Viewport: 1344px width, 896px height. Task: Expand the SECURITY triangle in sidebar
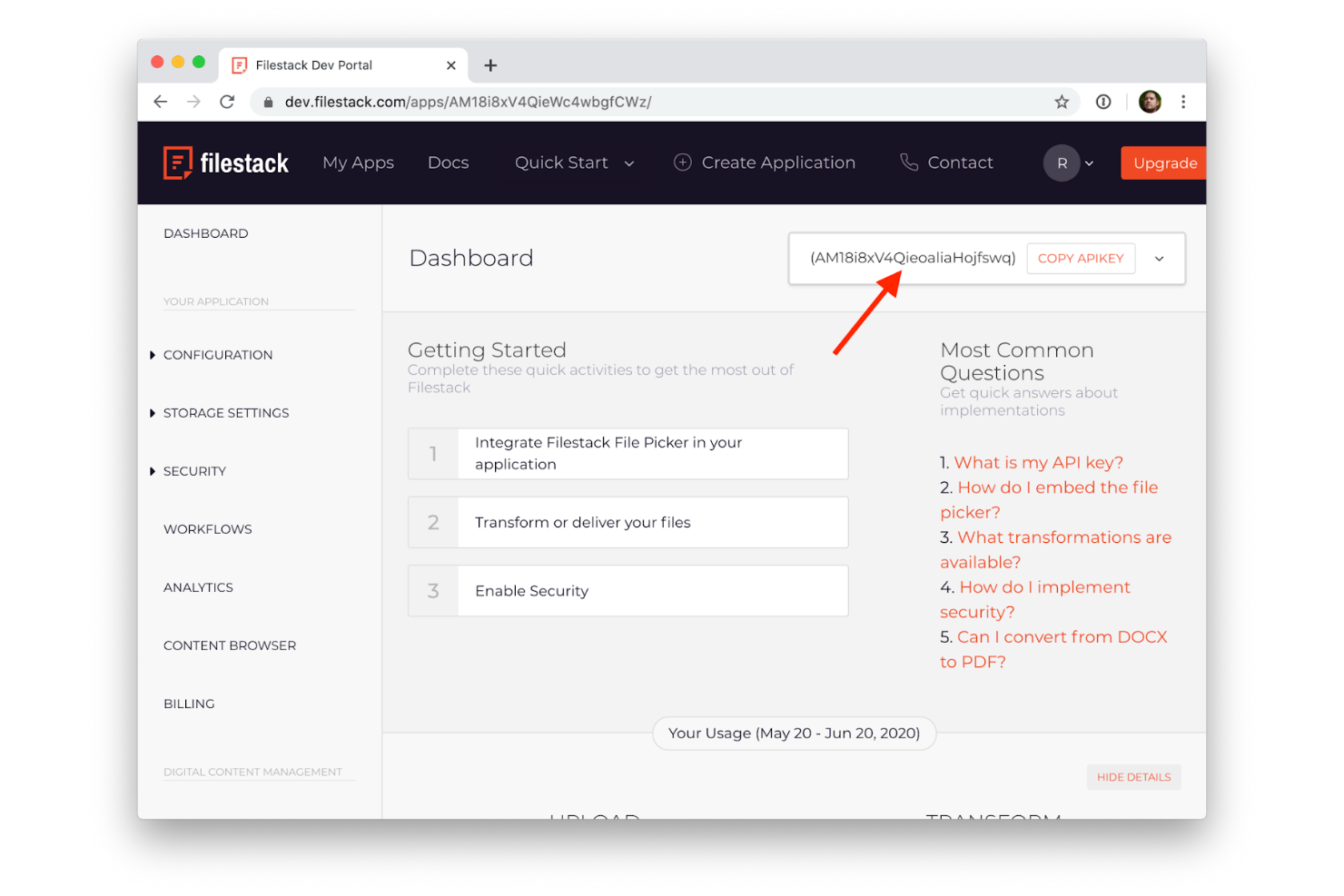point(153,471)
